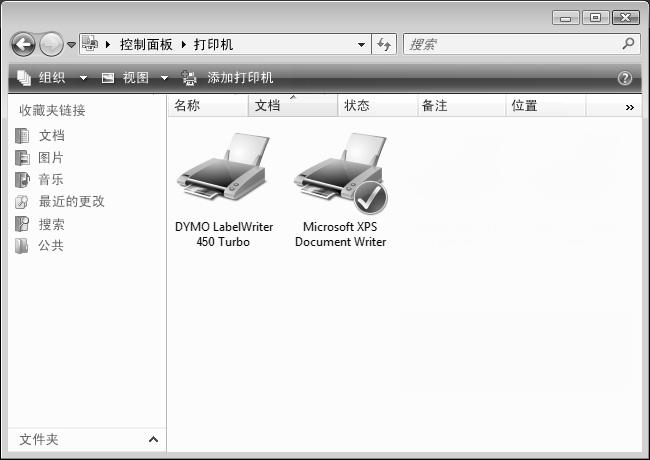This screenshot has width=650, height=460.
Task: Select 打印机 in the address breadcrumb
Action: pyautogui.click(x=213, y=44)
